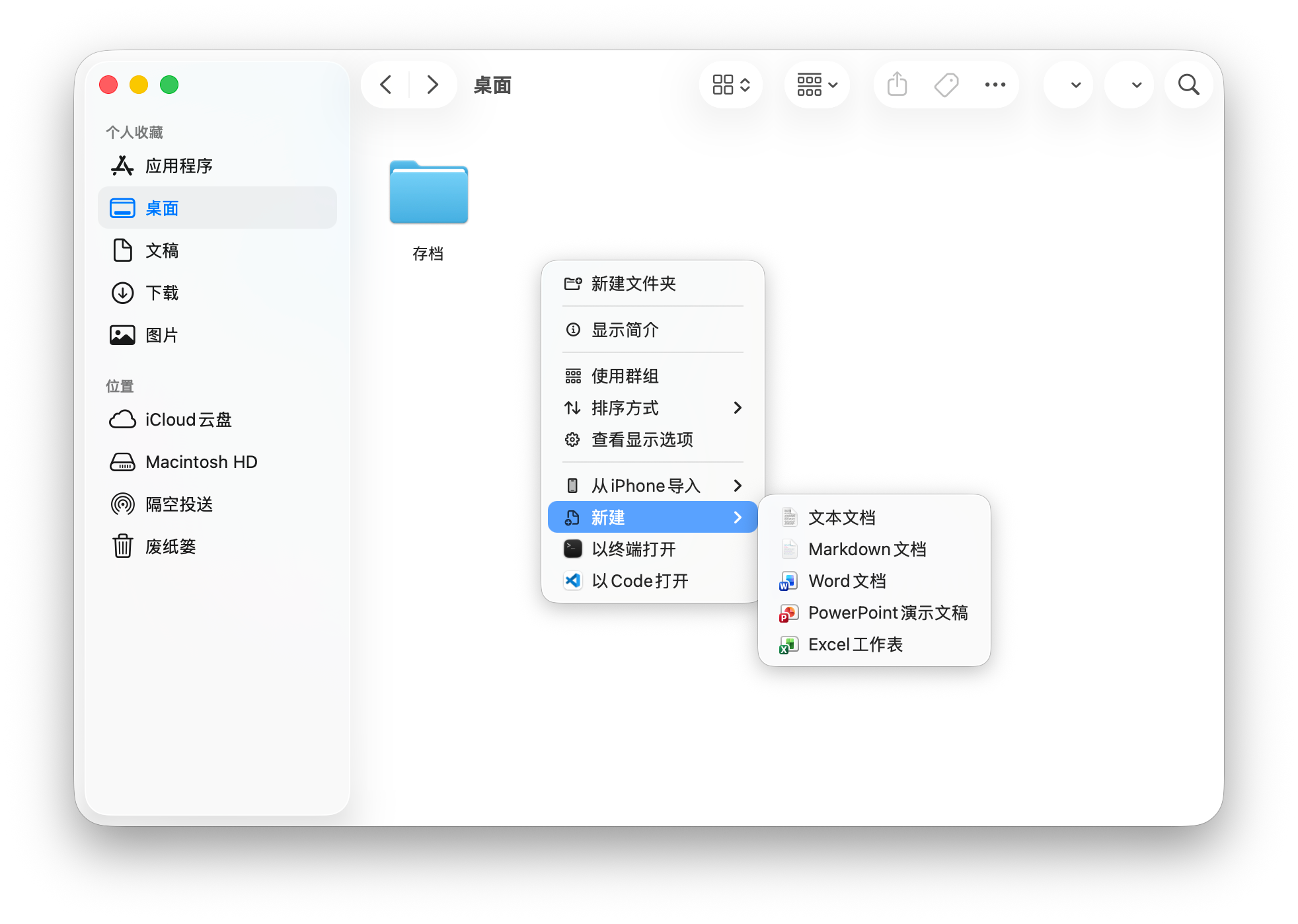
Task: Choose 以Code打开 from the context menu
Action: pos(653,581)
